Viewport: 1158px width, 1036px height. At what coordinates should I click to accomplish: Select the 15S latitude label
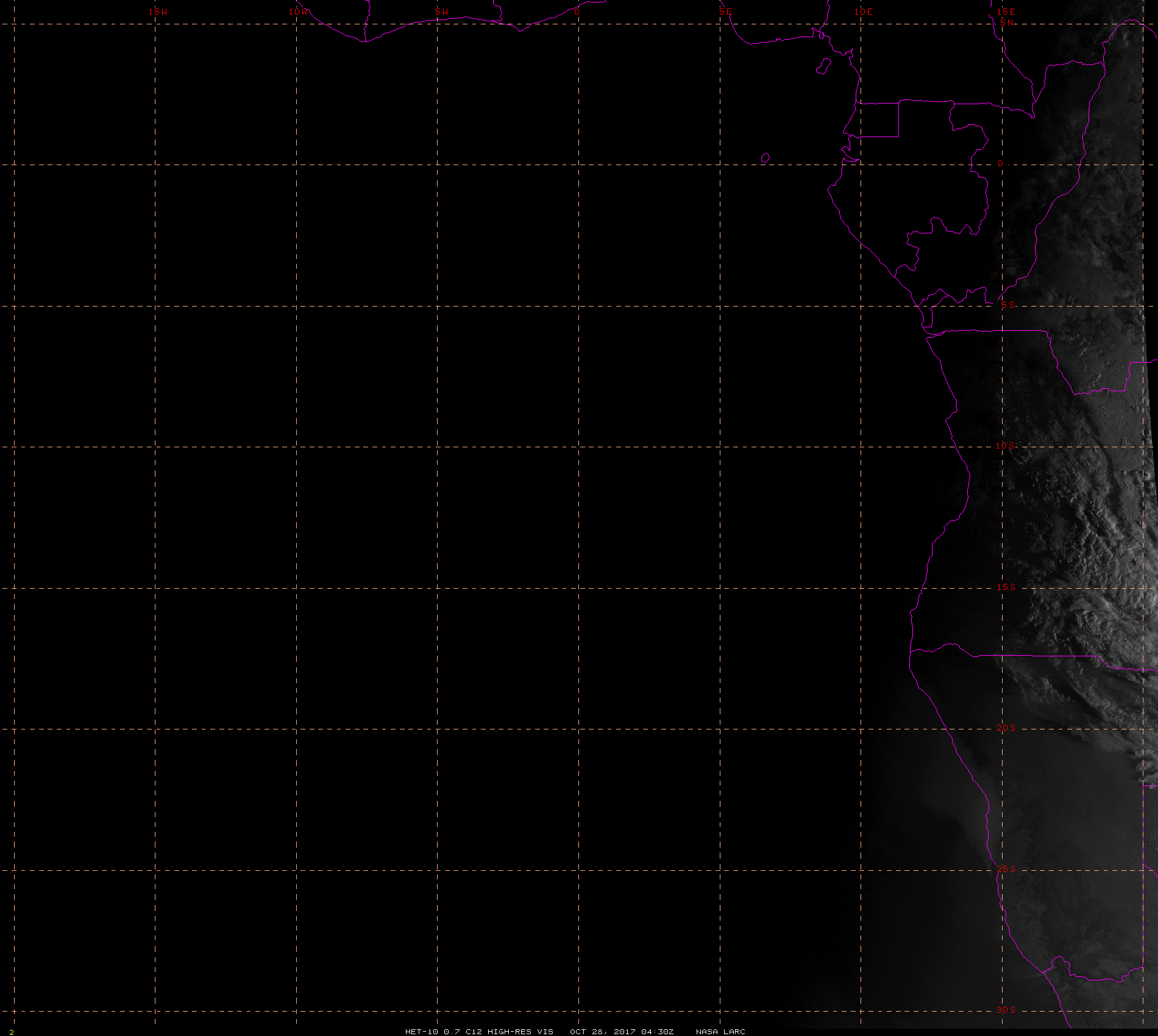tap(1006, 587)
